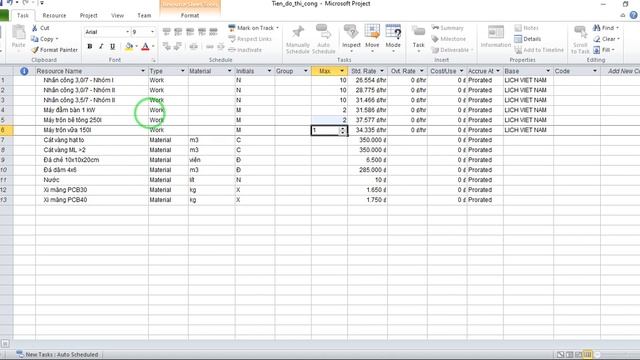640x360 pixels.
Task: Open the font color dropdown arrow
Action: pos(153,47)
